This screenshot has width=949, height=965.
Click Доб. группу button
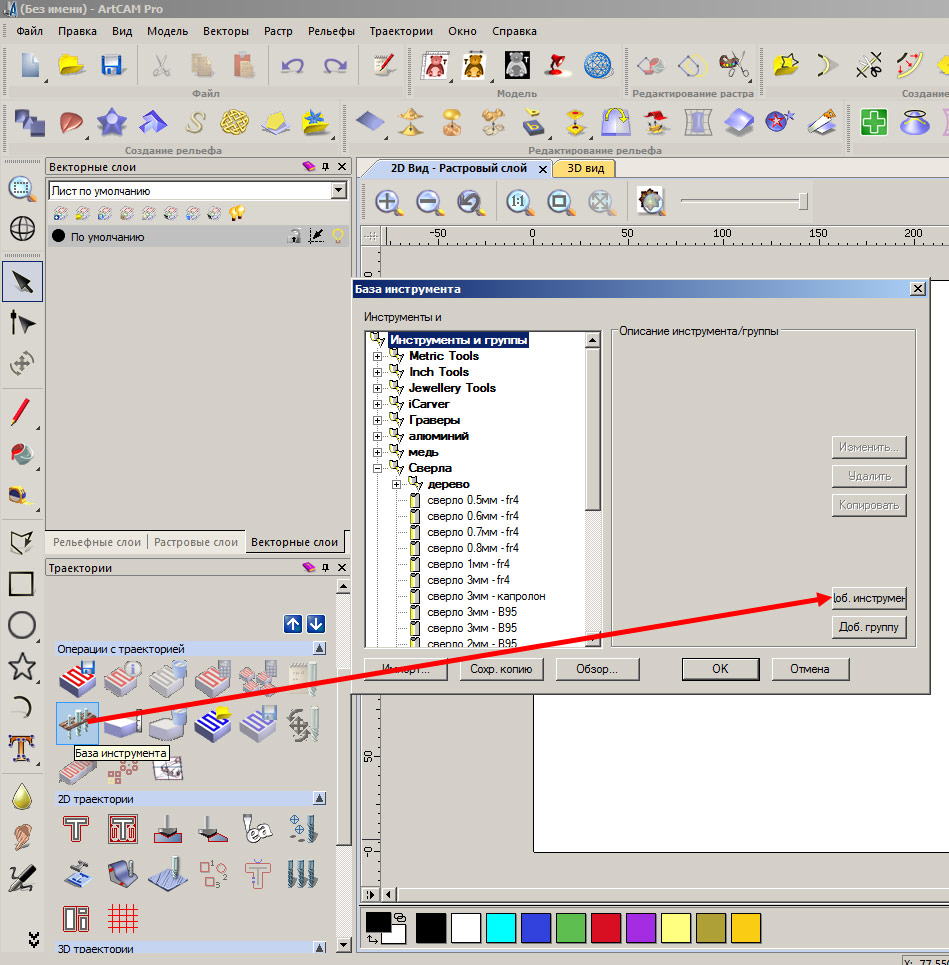869,627
